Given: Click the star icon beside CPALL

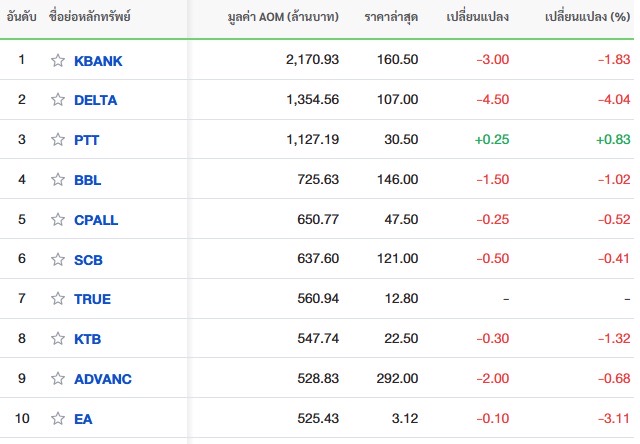Looking at the screenshot, I should pyautogui.click(x=58, y=220).
